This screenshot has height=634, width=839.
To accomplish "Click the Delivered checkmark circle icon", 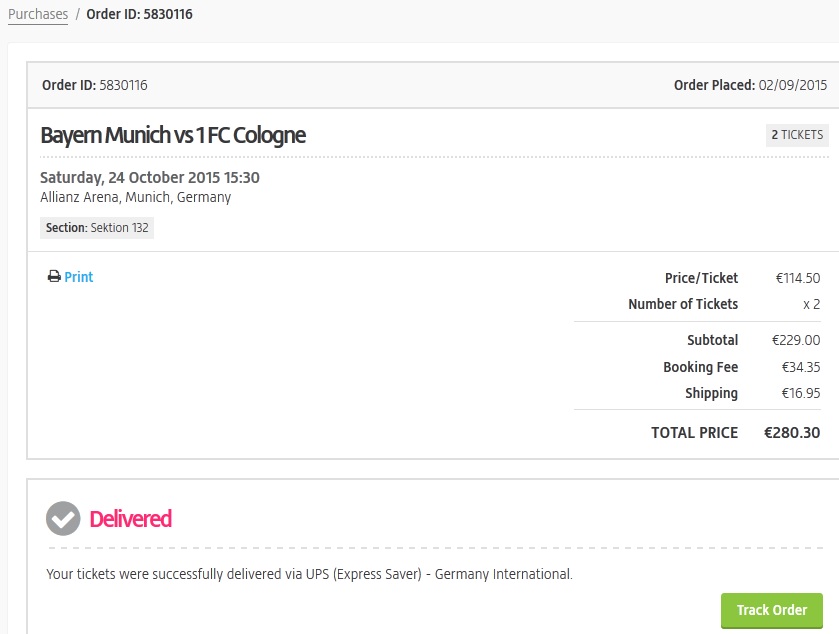I will 64,518.
